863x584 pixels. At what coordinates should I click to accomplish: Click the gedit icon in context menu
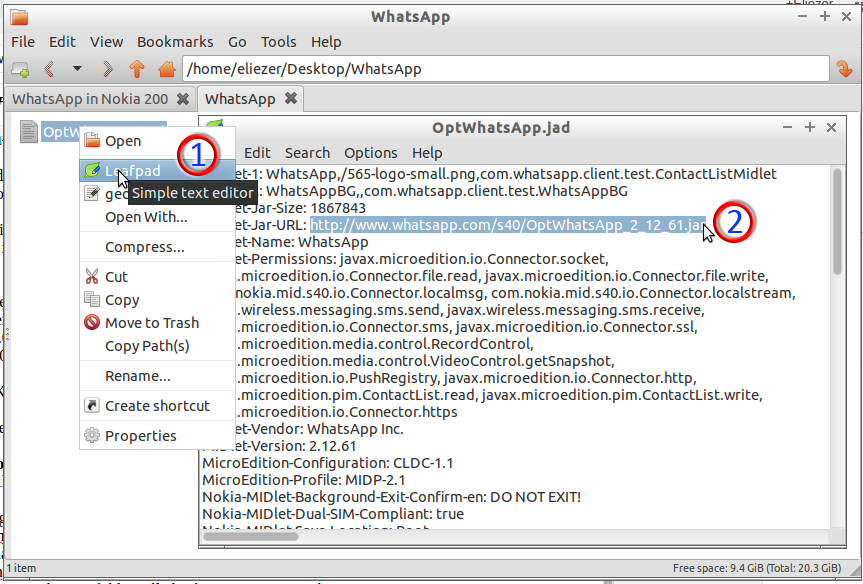pyautogui.click(x=92, y=193)
